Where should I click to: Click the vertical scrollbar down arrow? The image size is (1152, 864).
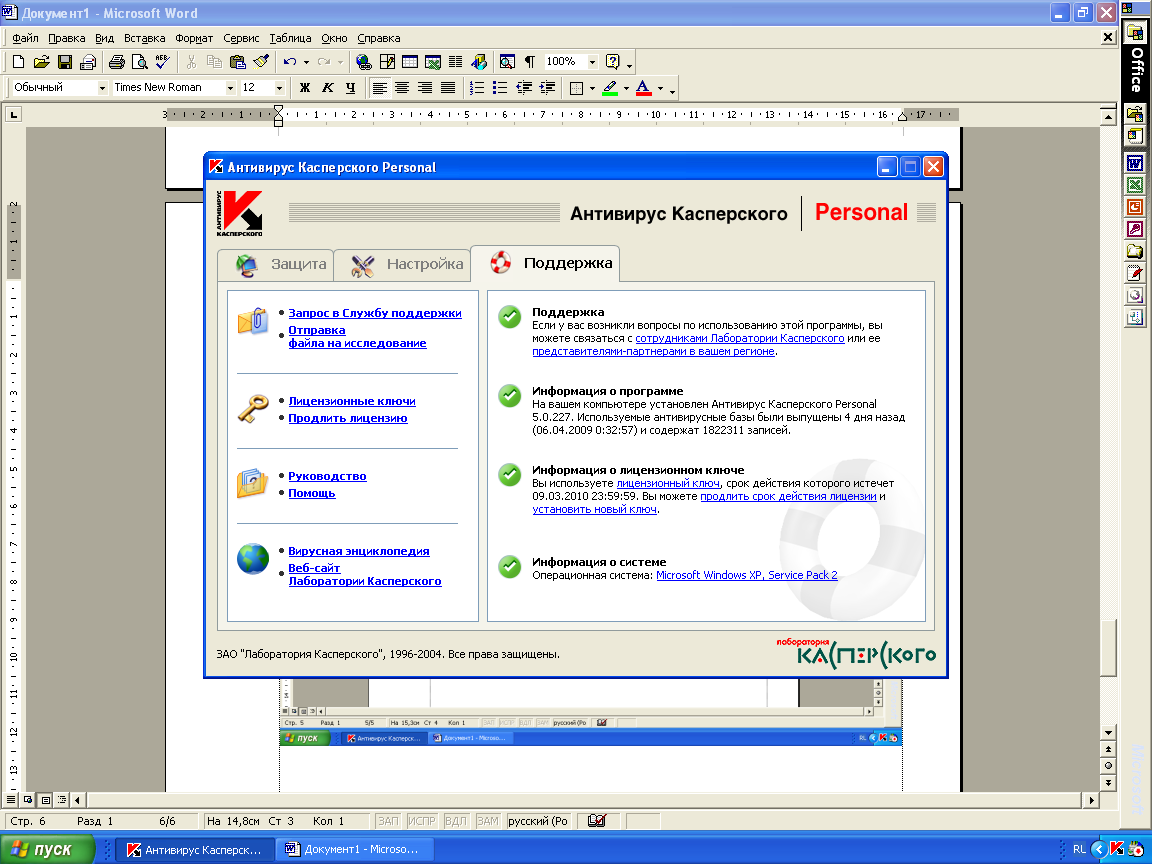coord(1109,732)
